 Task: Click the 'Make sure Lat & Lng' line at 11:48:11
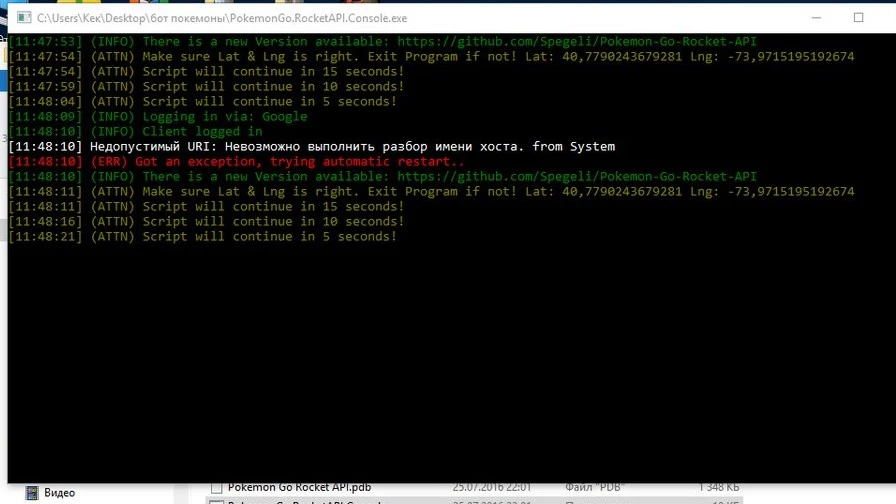pos(431,191)
